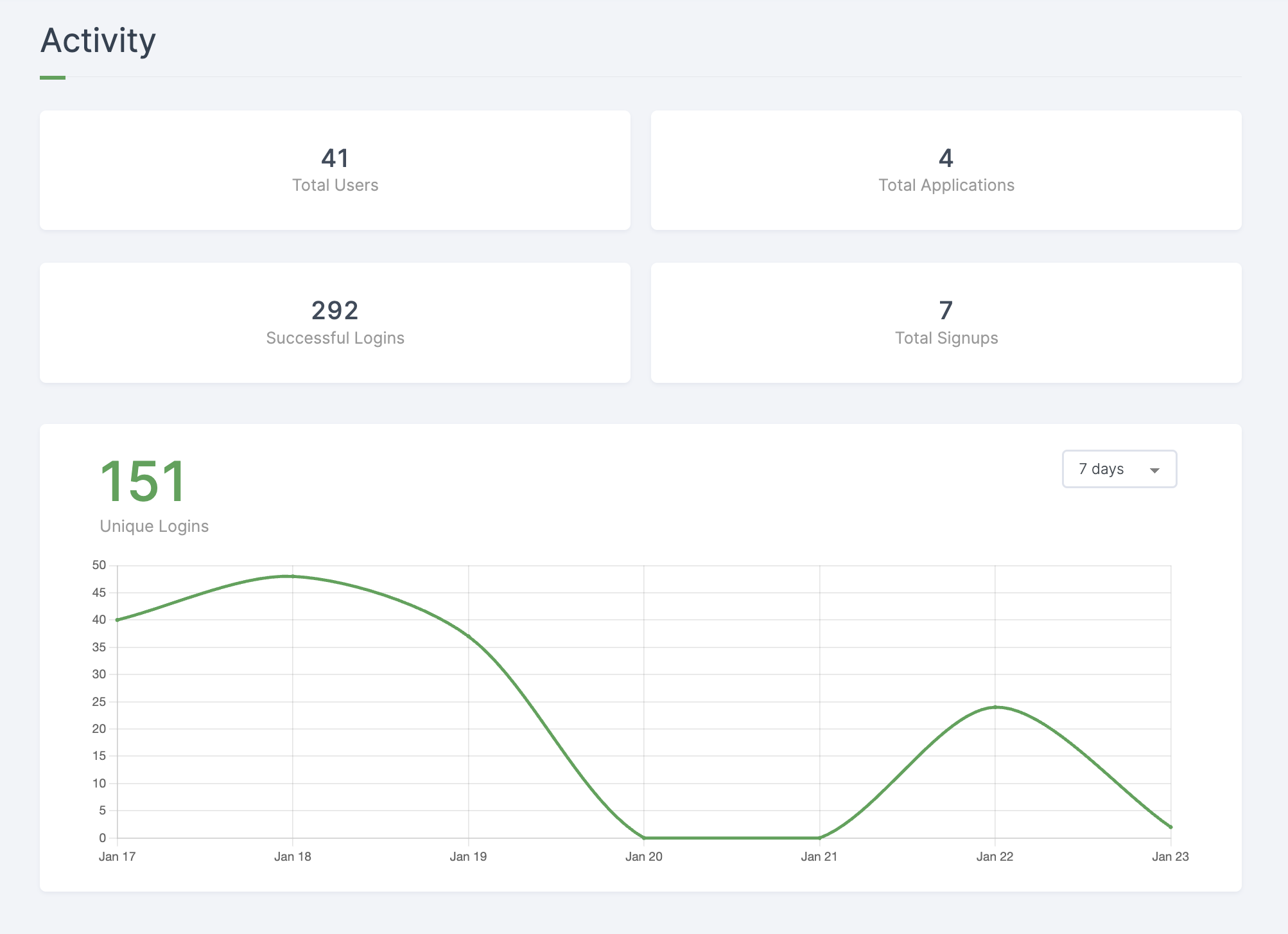Click the Jan 20 axis label

point(644,856)
